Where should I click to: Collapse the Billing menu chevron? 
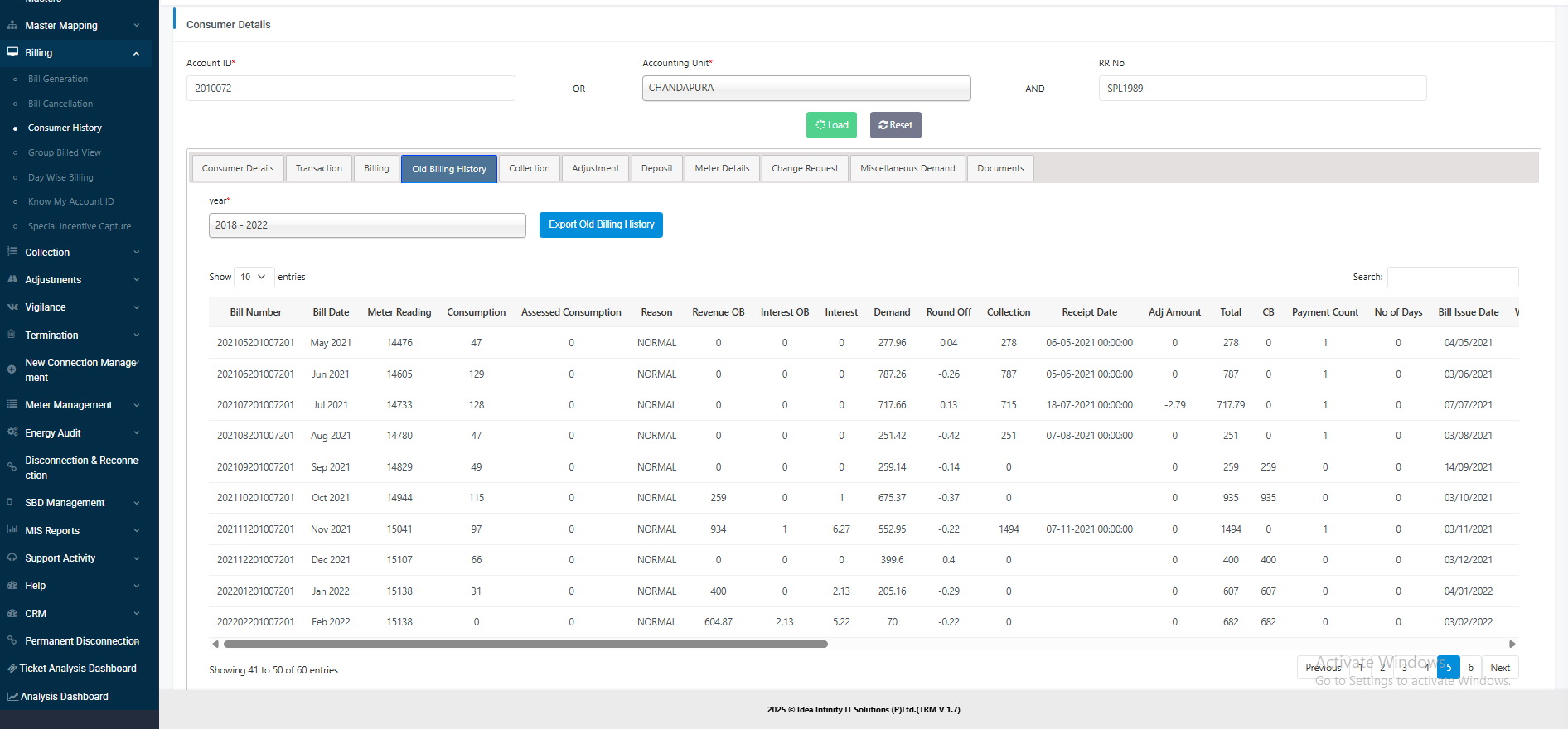pyautogui.click(x=136, y=53)
